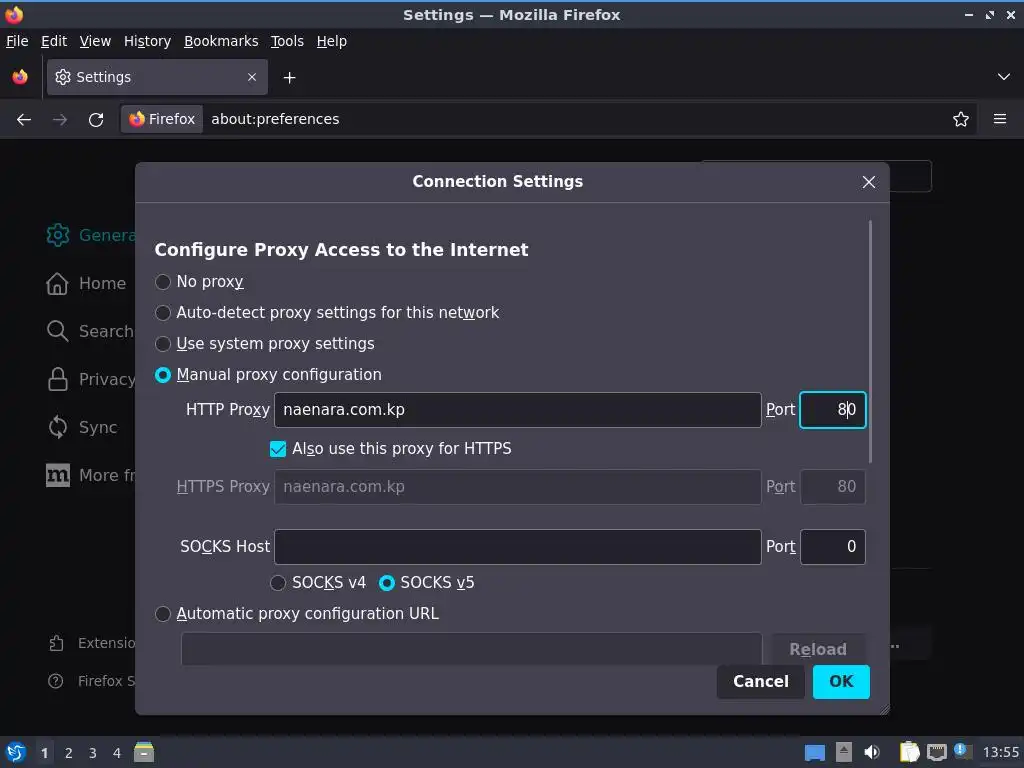Click the Firefox identity icon in address bar
Screen dimensions: 1024x768
(163, 119)
